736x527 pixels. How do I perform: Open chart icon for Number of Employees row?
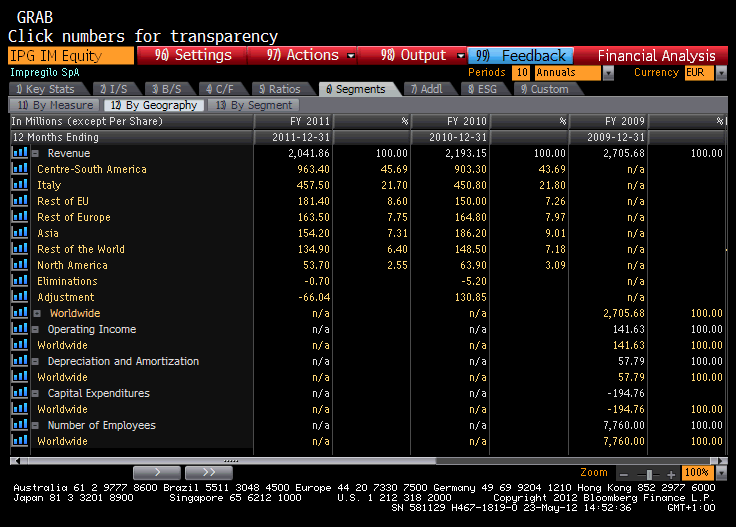tap(20, 425)
